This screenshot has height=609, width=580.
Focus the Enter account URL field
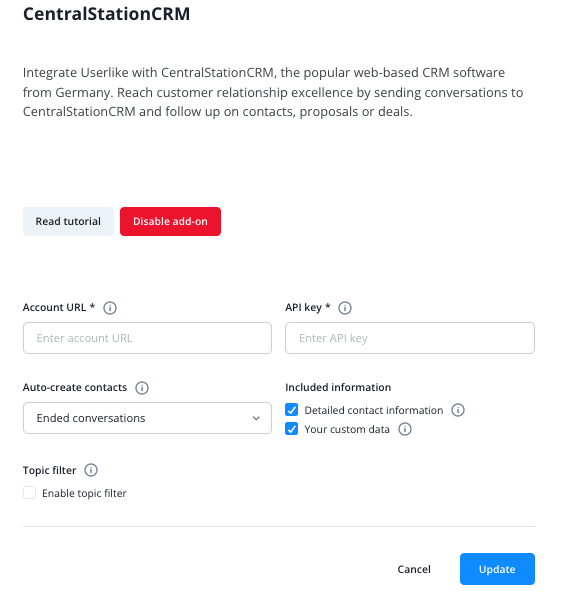[147, 338]
